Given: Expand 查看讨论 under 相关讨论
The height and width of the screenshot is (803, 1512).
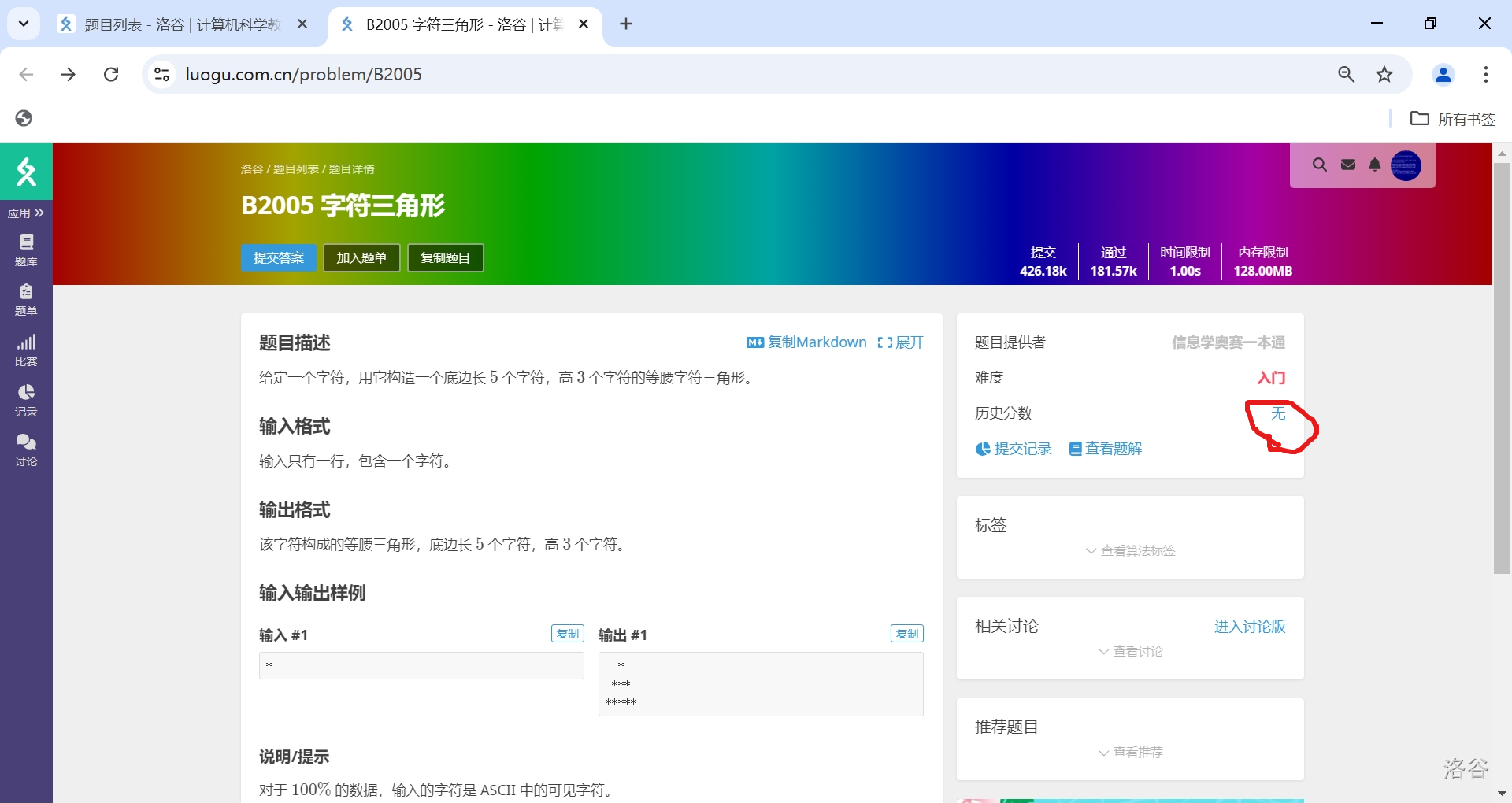Looking at the screenshot, I should point(1130,651).
